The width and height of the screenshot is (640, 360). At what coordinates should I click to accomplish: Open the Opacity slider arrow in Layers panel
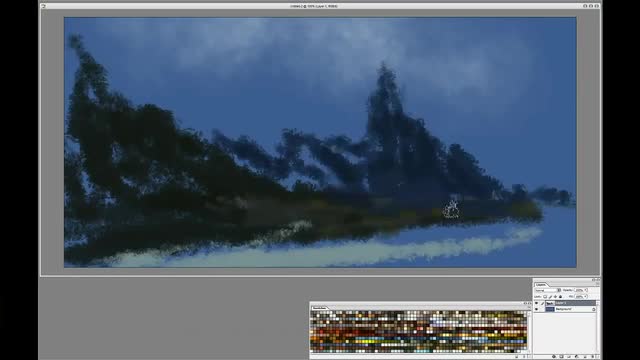click(x=585, y=290)
